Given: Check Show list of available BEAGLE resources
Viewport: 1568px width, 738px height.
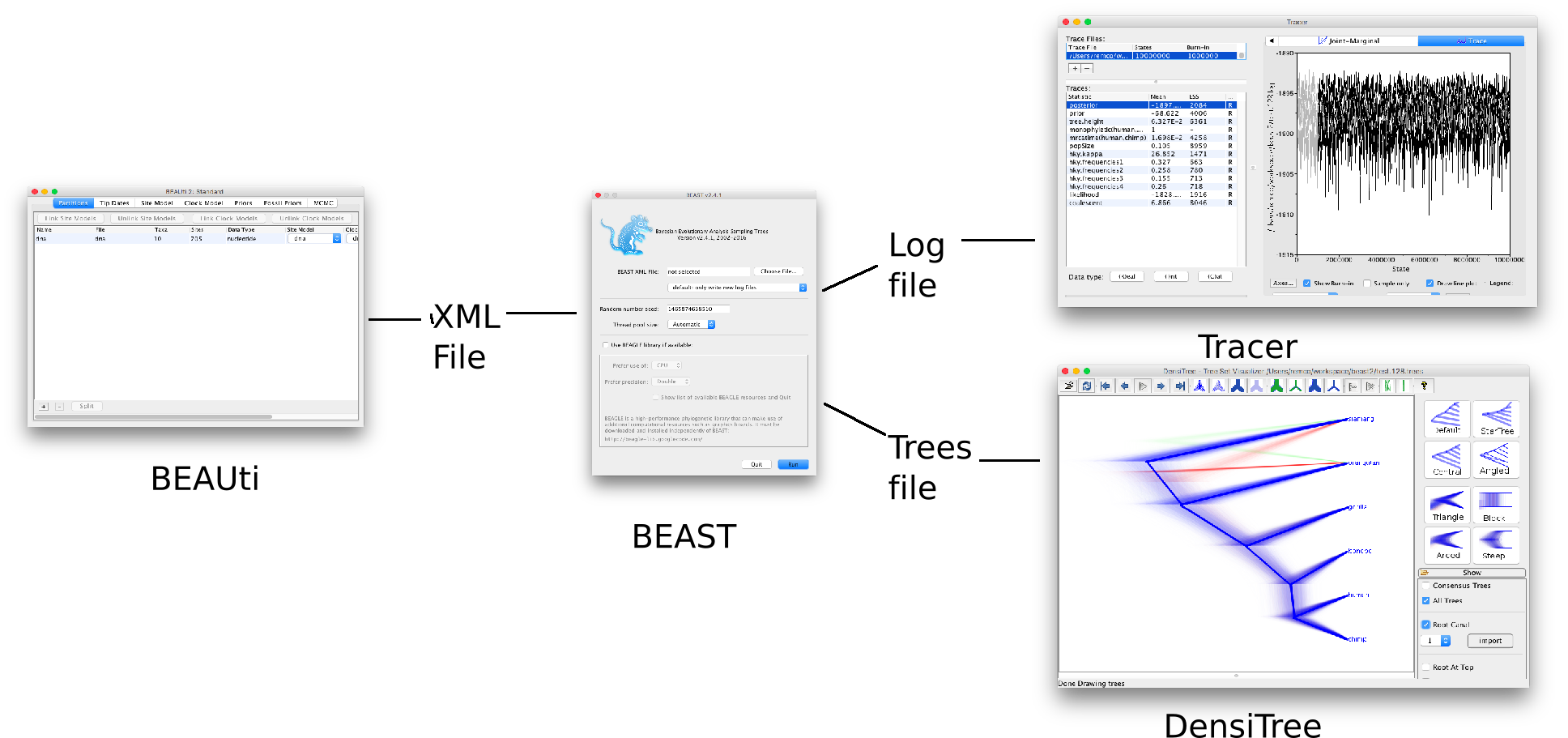Looking at the screenshot, I should click(x=655, y=398).
